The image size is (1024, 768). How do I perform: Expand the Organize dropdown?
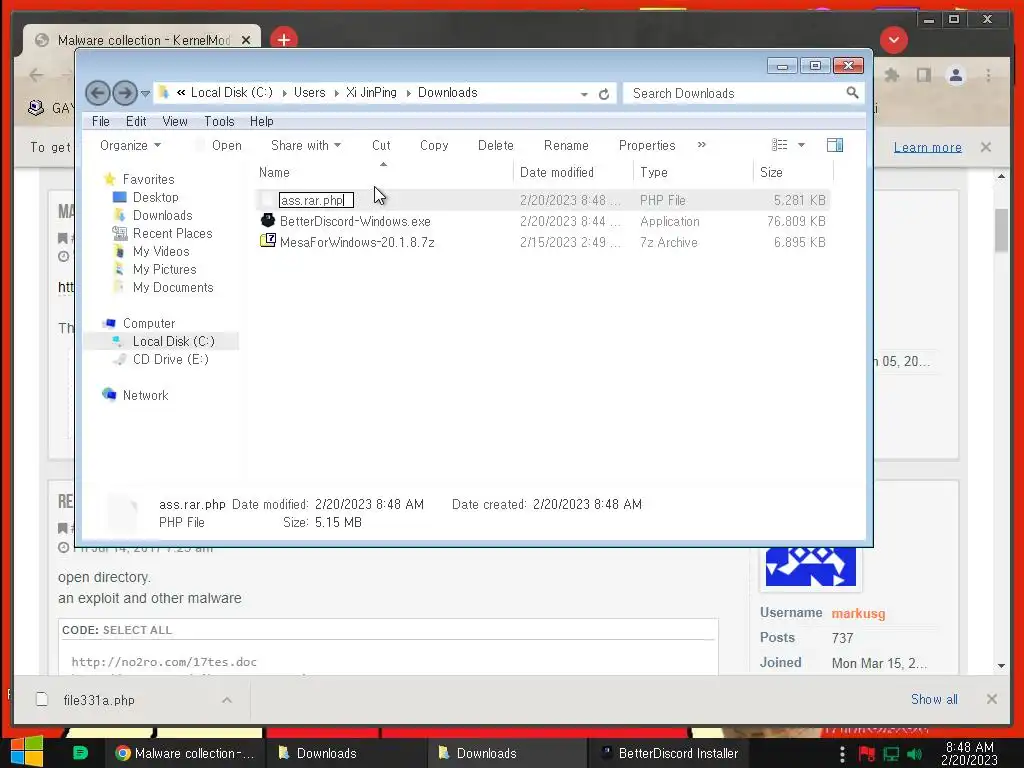click(x=130, y=146)
